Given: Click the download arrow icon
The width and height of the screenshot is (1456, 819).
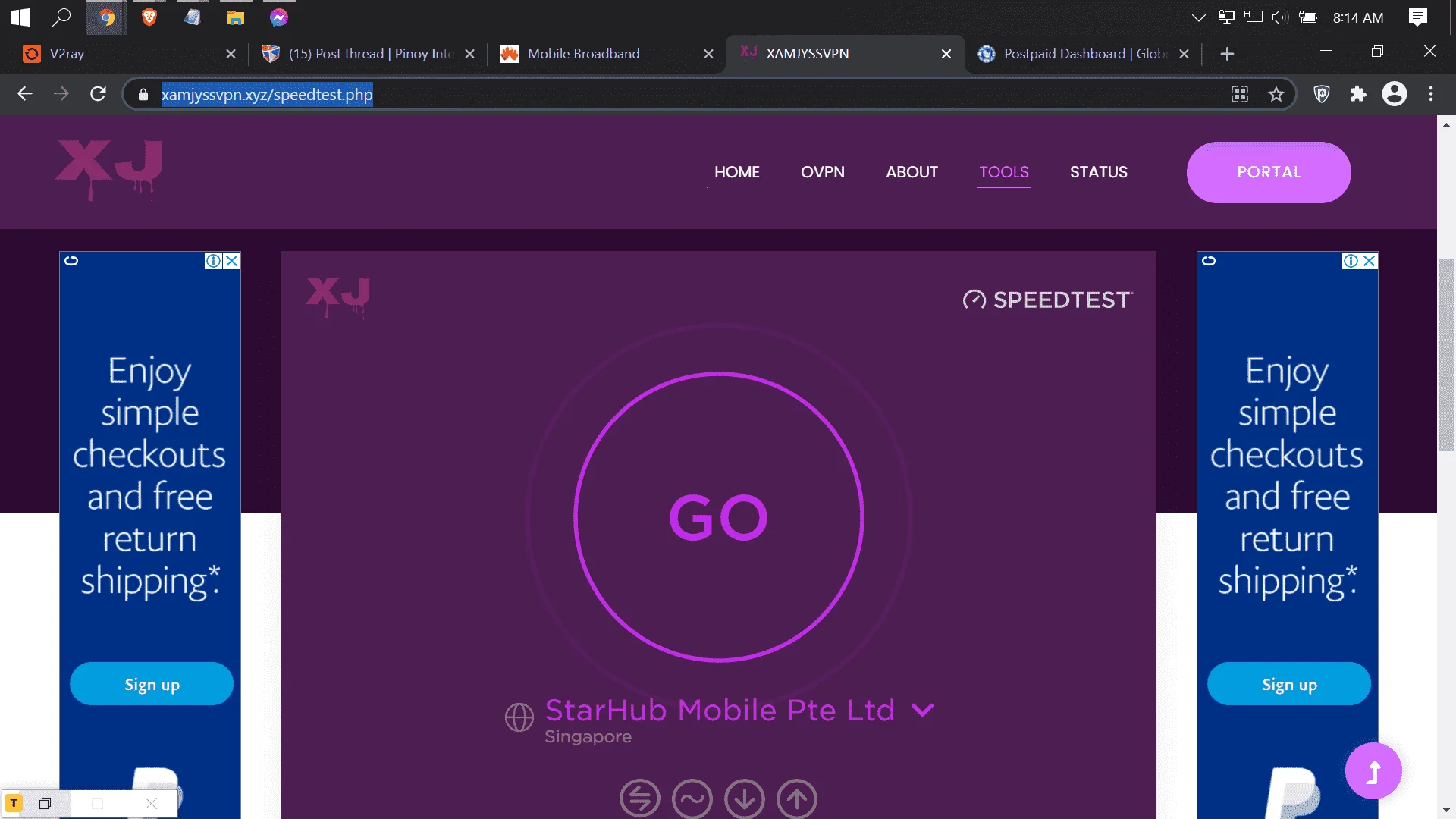Looking at the screenshot, I should click(745, 799).
